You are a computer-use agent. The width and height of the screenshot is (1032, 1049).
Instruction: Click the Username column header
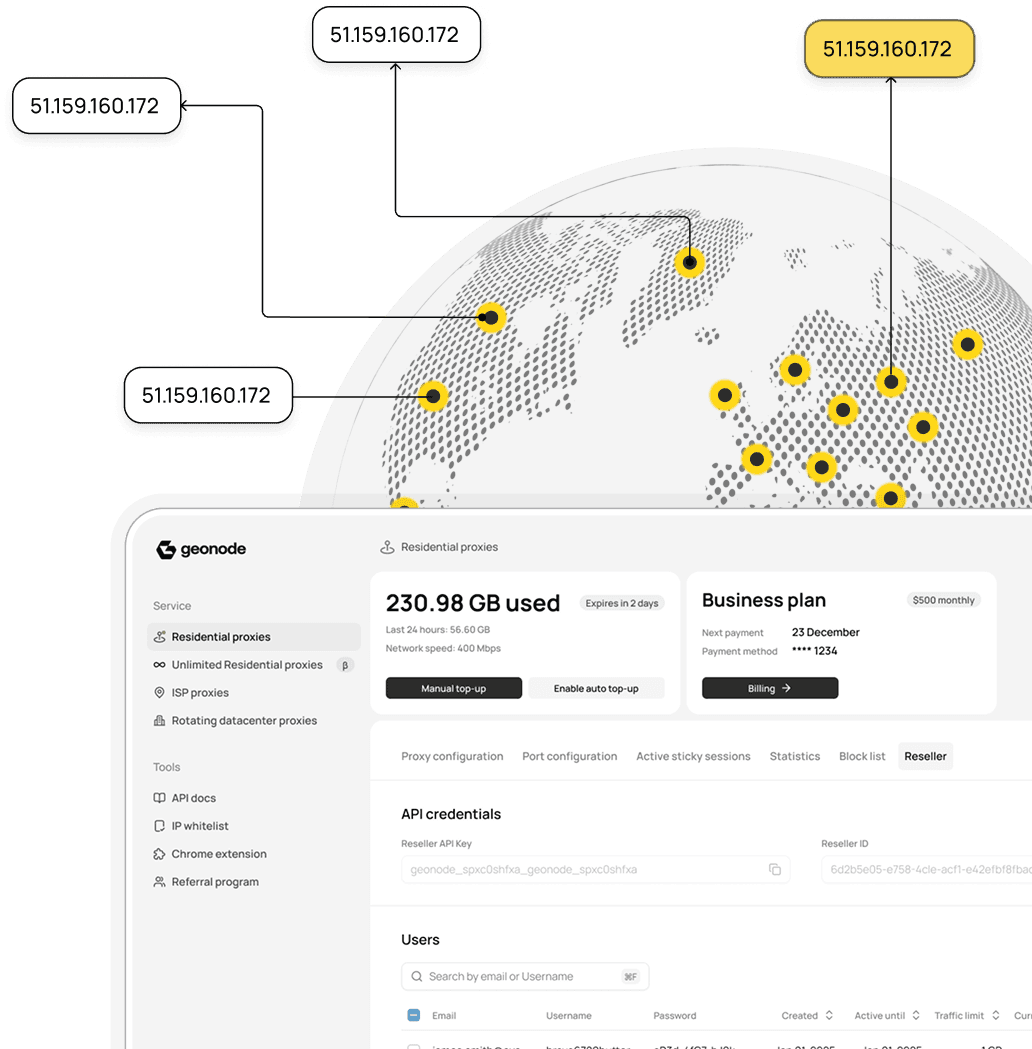pos(569,1016)
